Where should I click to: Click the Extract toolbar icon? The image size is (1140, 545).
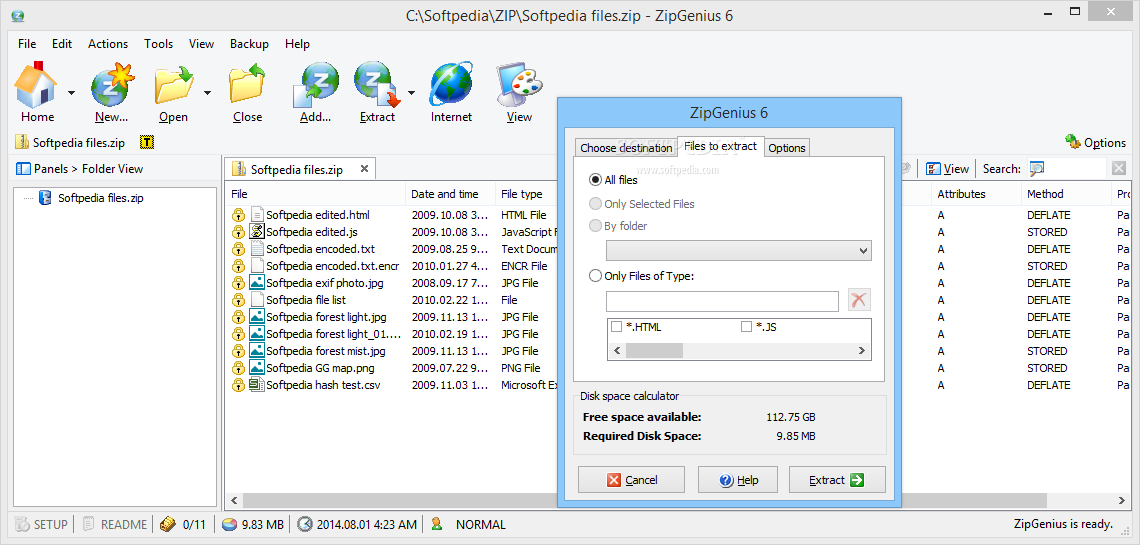[x=377, y=86]
